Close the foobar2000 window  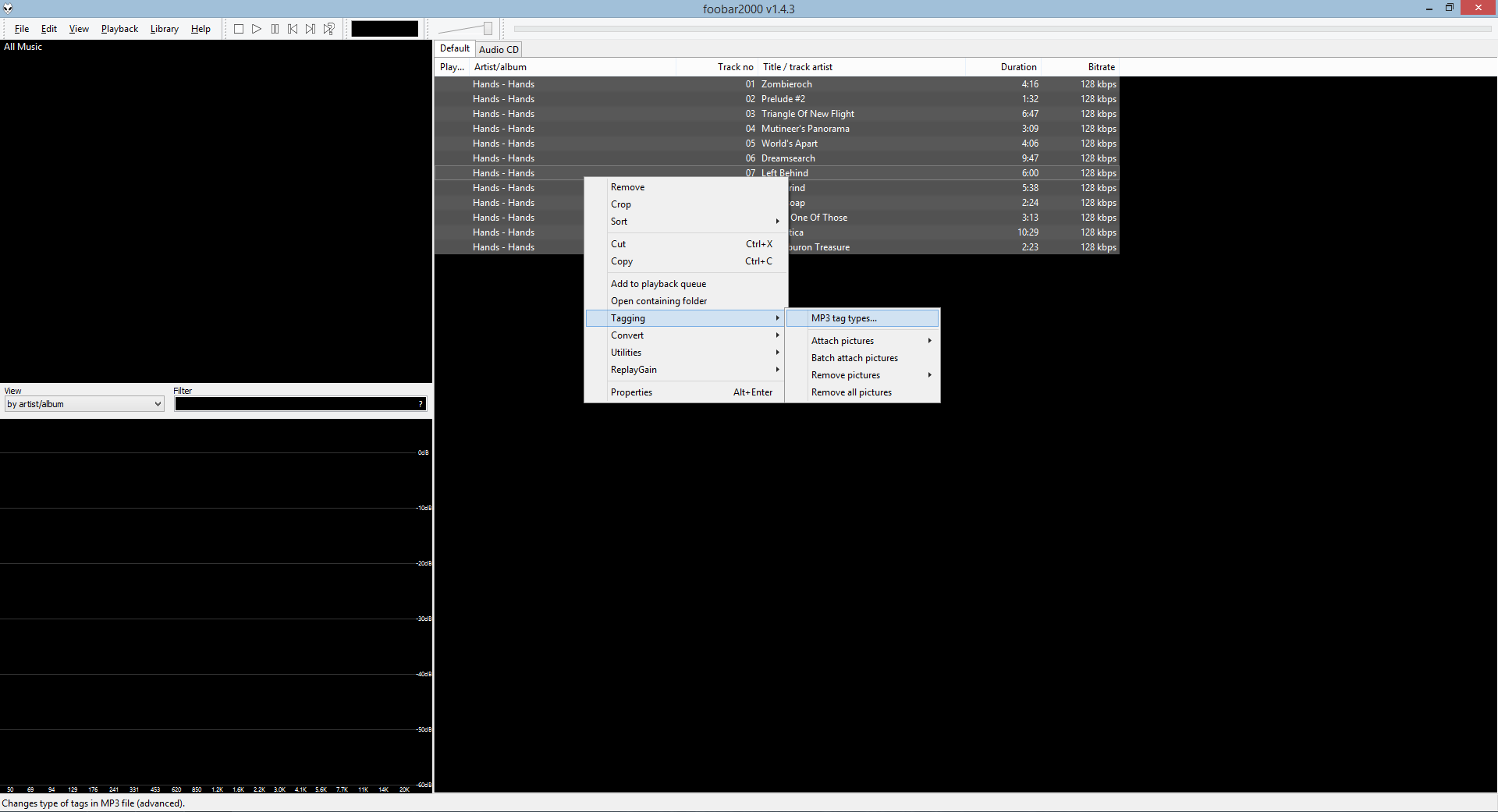(x=1478, y=8)
